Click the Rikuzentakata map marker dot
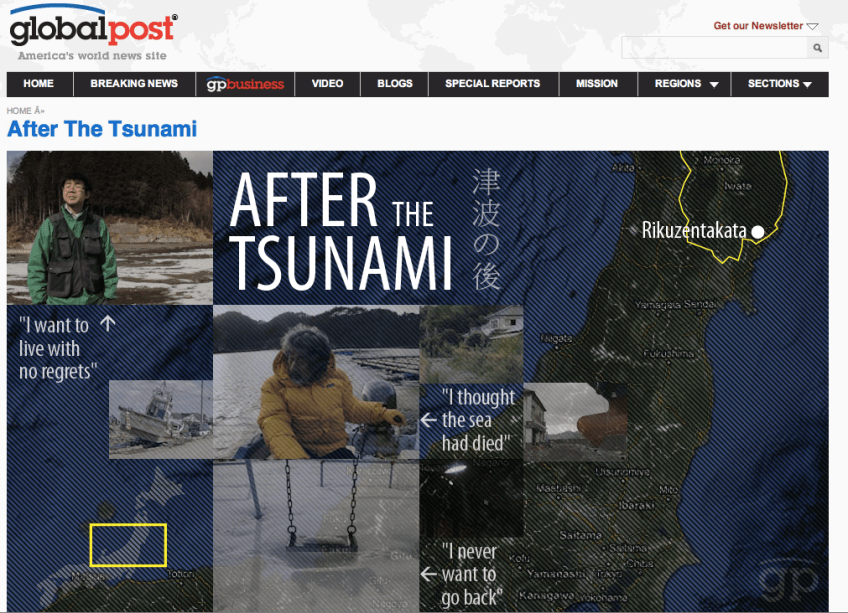 click(x=758, y=232)
